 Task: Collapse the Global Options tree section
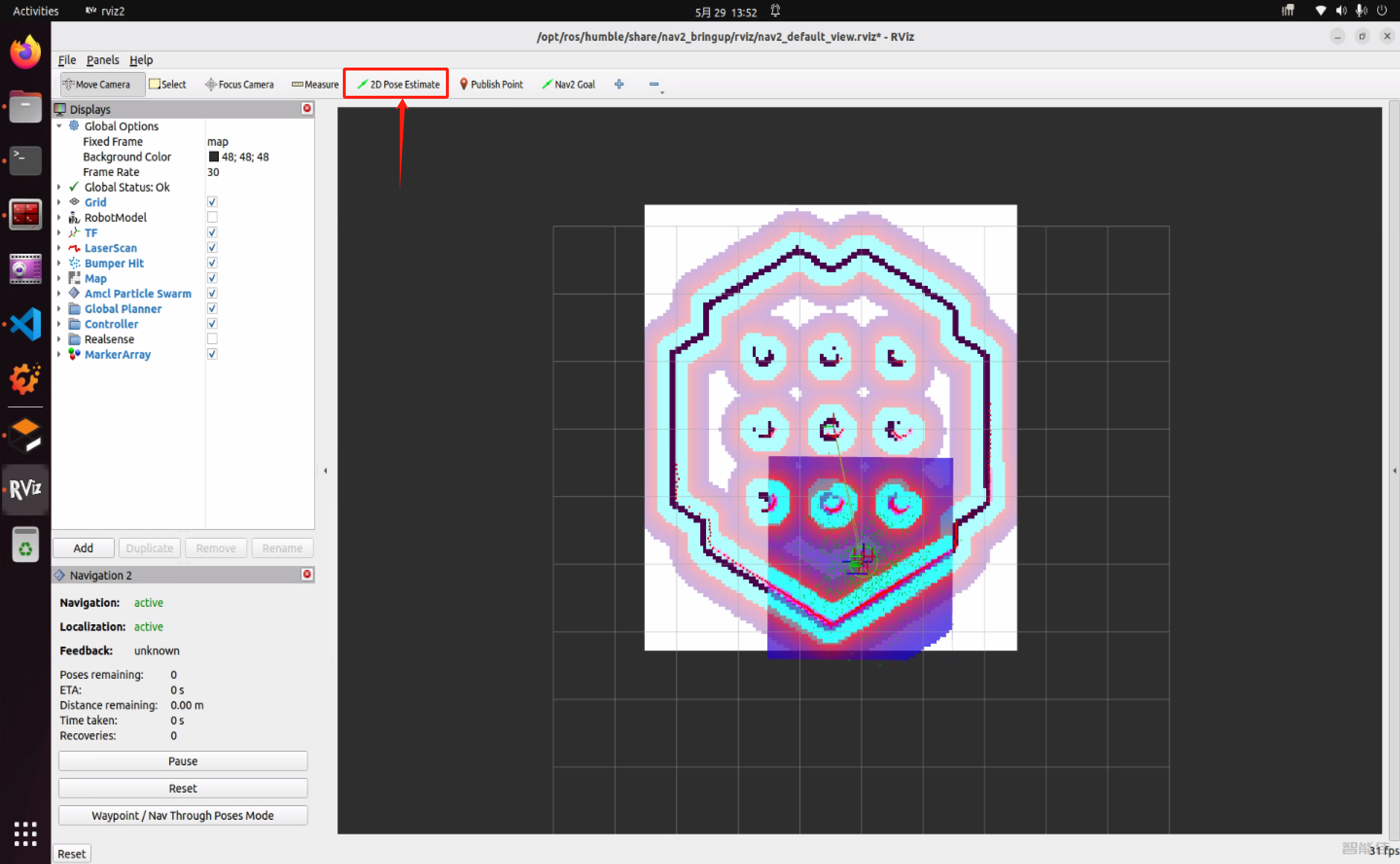point(59,126)
